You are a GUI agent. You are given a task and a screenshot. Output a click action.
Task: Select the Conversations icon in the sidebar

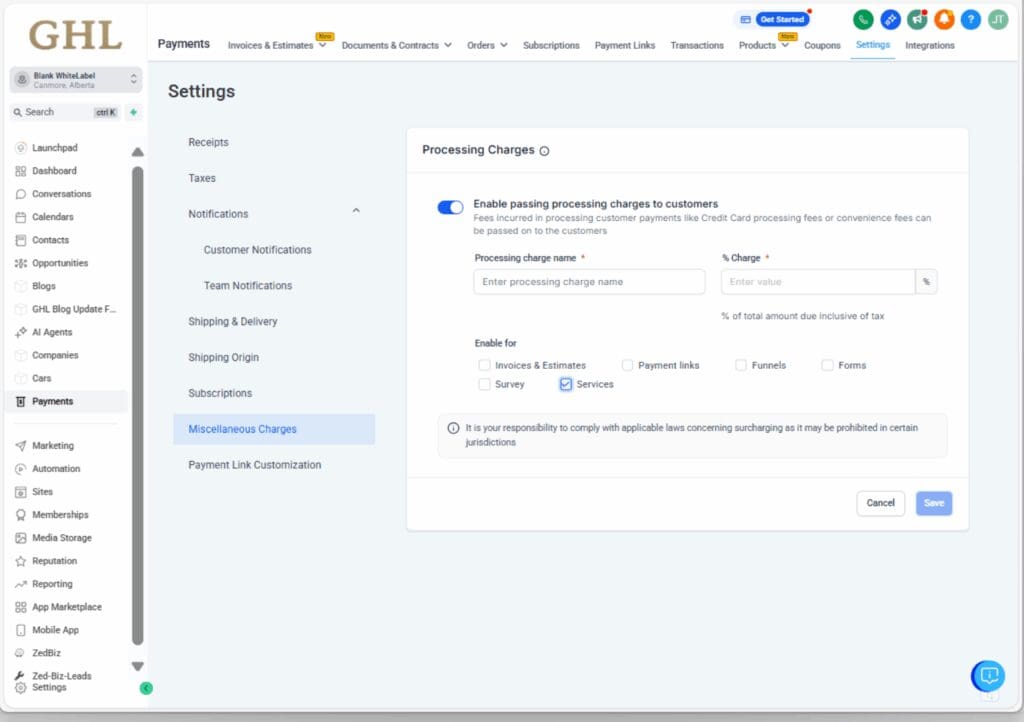click(x=22, y=194)
